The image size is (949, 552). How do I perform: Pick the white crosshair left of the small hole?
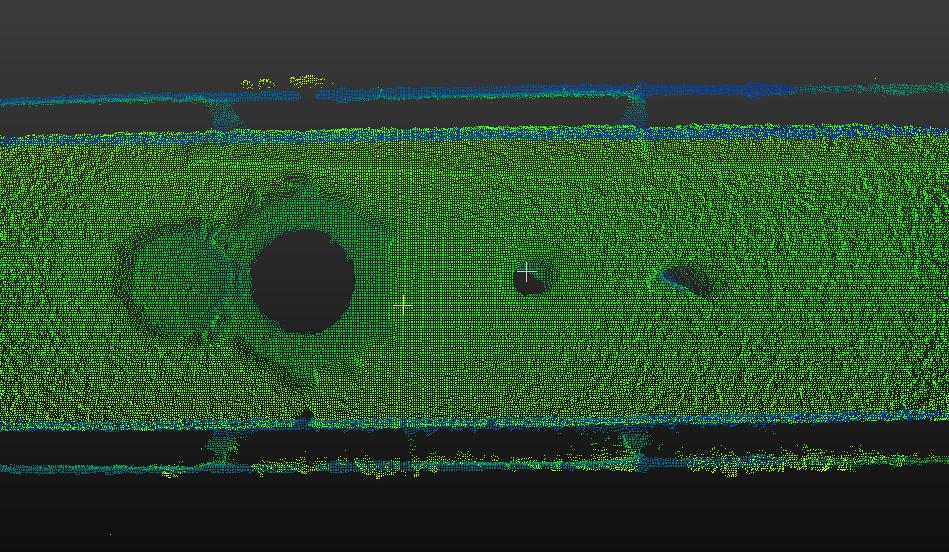(402, 304)
